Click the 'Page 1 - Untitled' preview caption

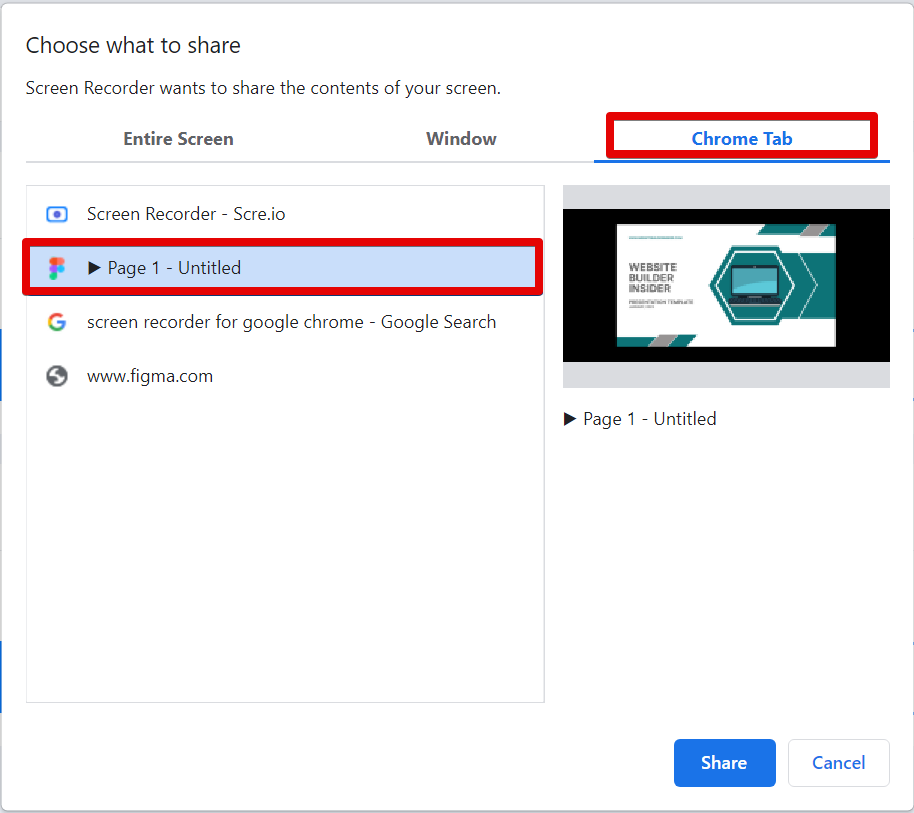[x=650, y=419]
